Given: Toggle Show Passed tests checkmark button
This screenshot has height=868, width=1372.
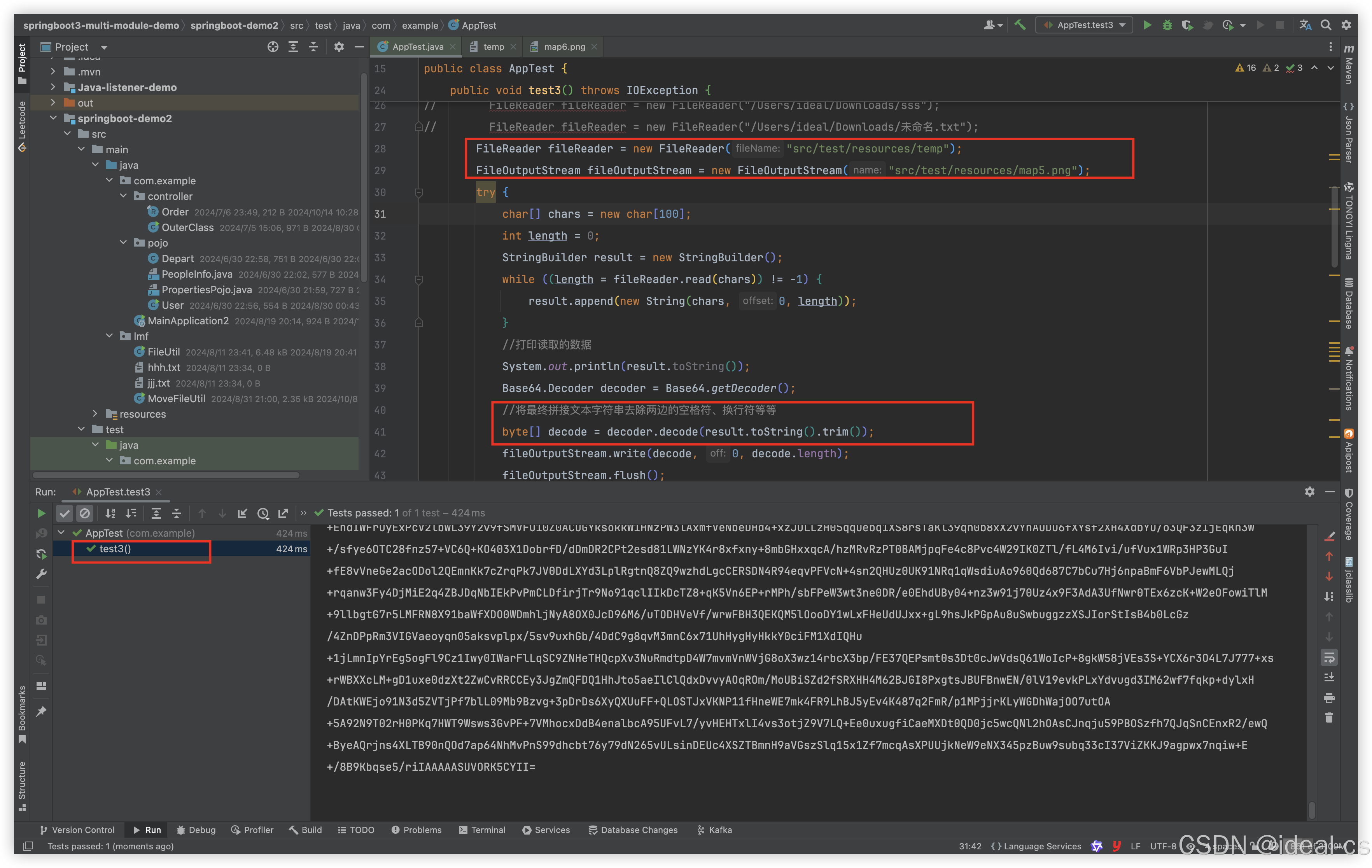Looking at the screenshot, I should 65,513.
